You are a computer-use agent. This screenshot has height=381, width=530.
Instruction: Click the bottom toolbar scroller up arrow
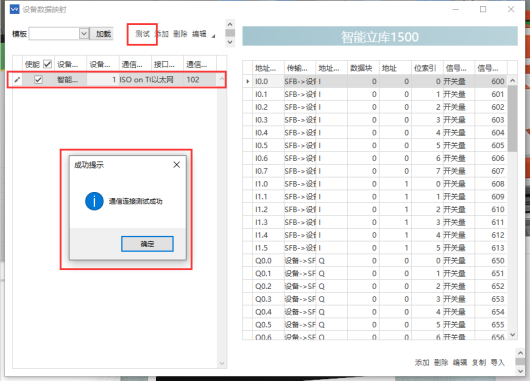[x=520, y=353]
